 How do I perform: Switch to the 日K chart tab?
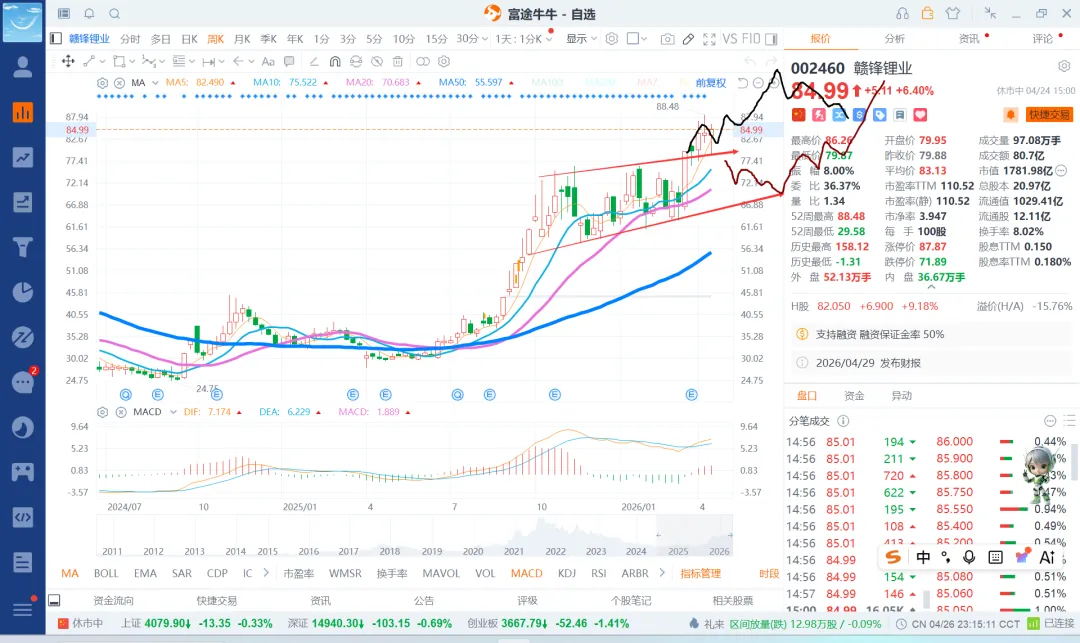click(189, 39)
